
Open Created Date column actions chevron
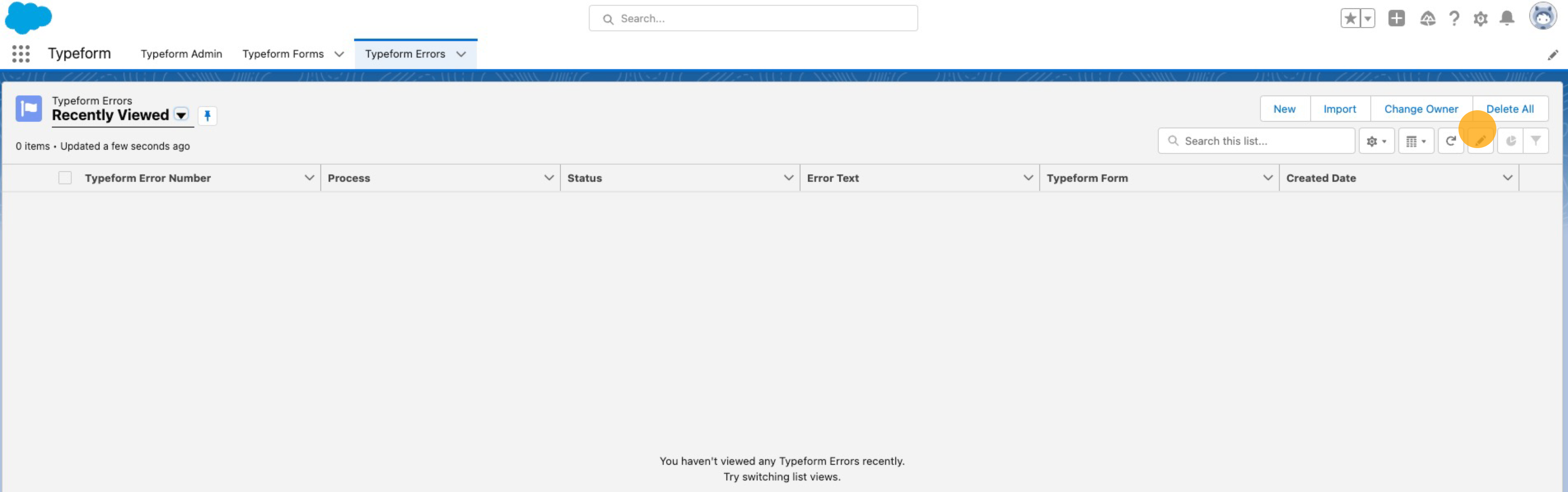point(1508,178)
